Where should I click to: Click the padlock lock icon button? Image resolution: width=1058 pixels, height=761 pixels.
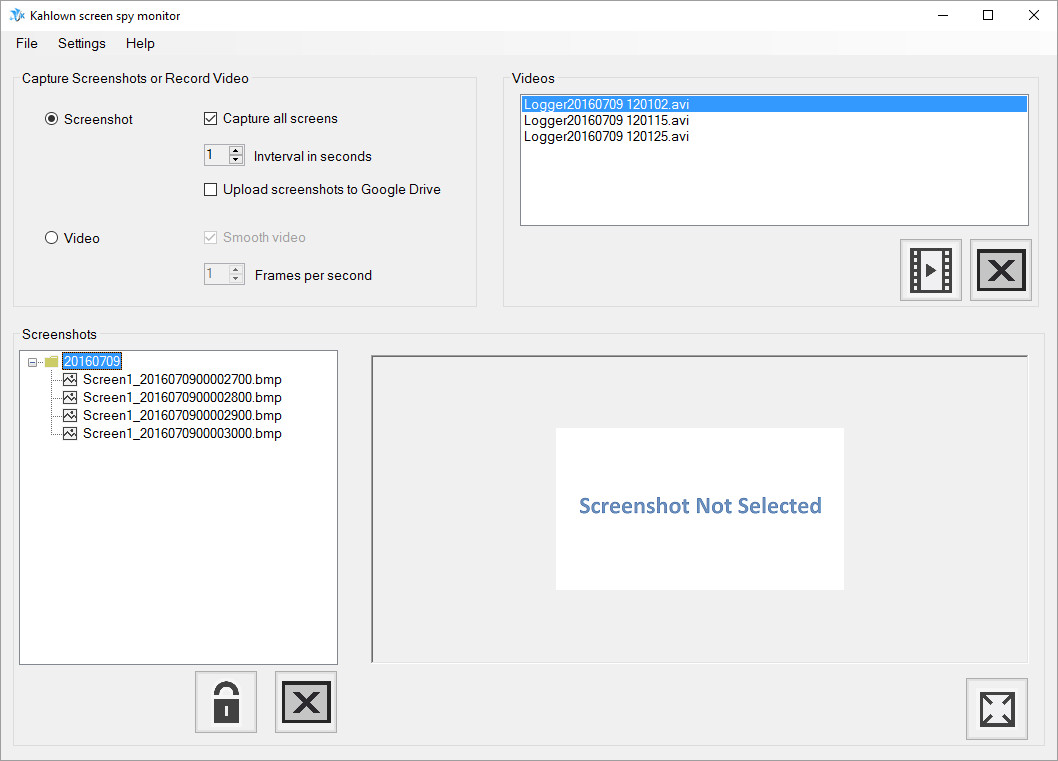coord(226,702)
